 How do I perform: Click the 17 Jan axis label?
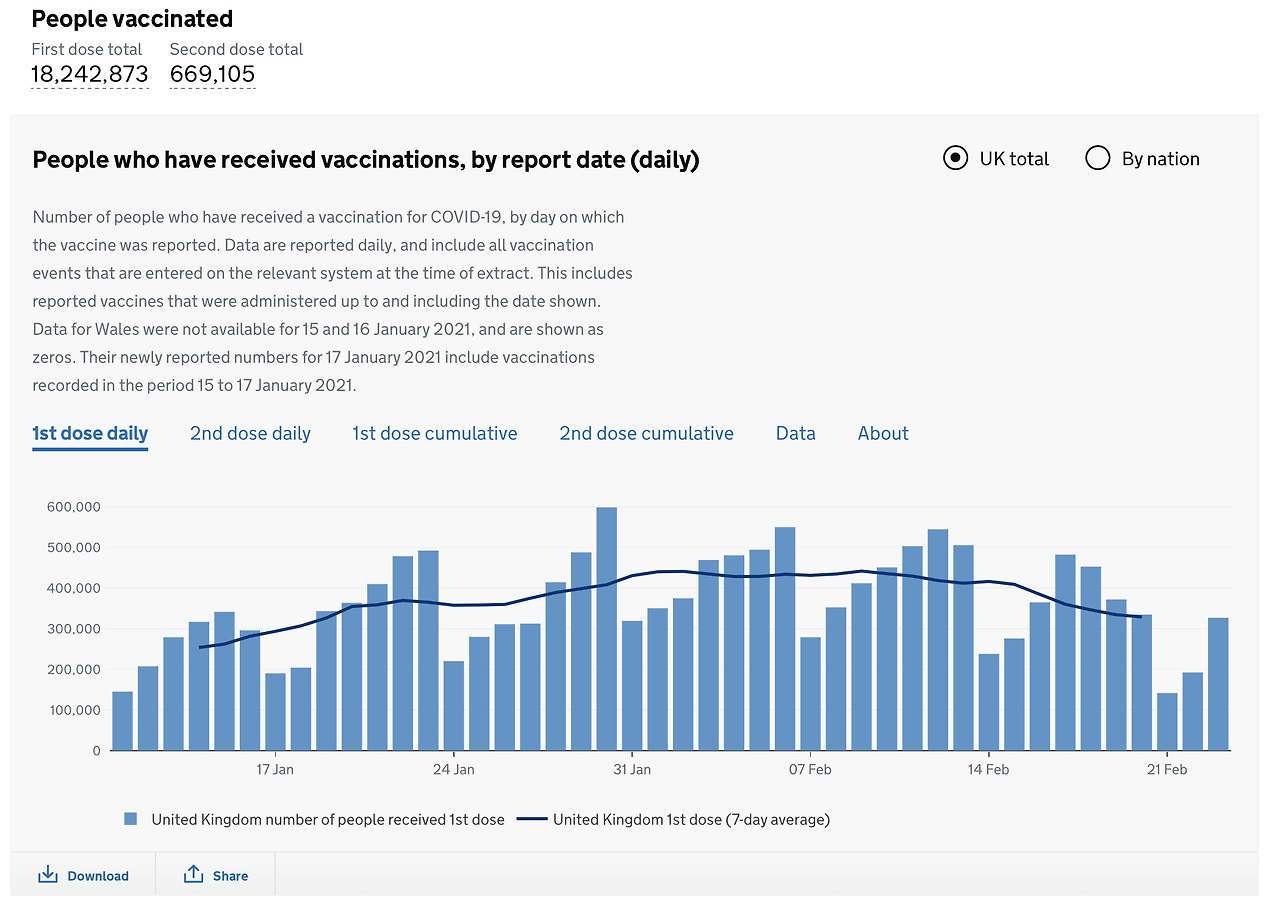[275, 769]
